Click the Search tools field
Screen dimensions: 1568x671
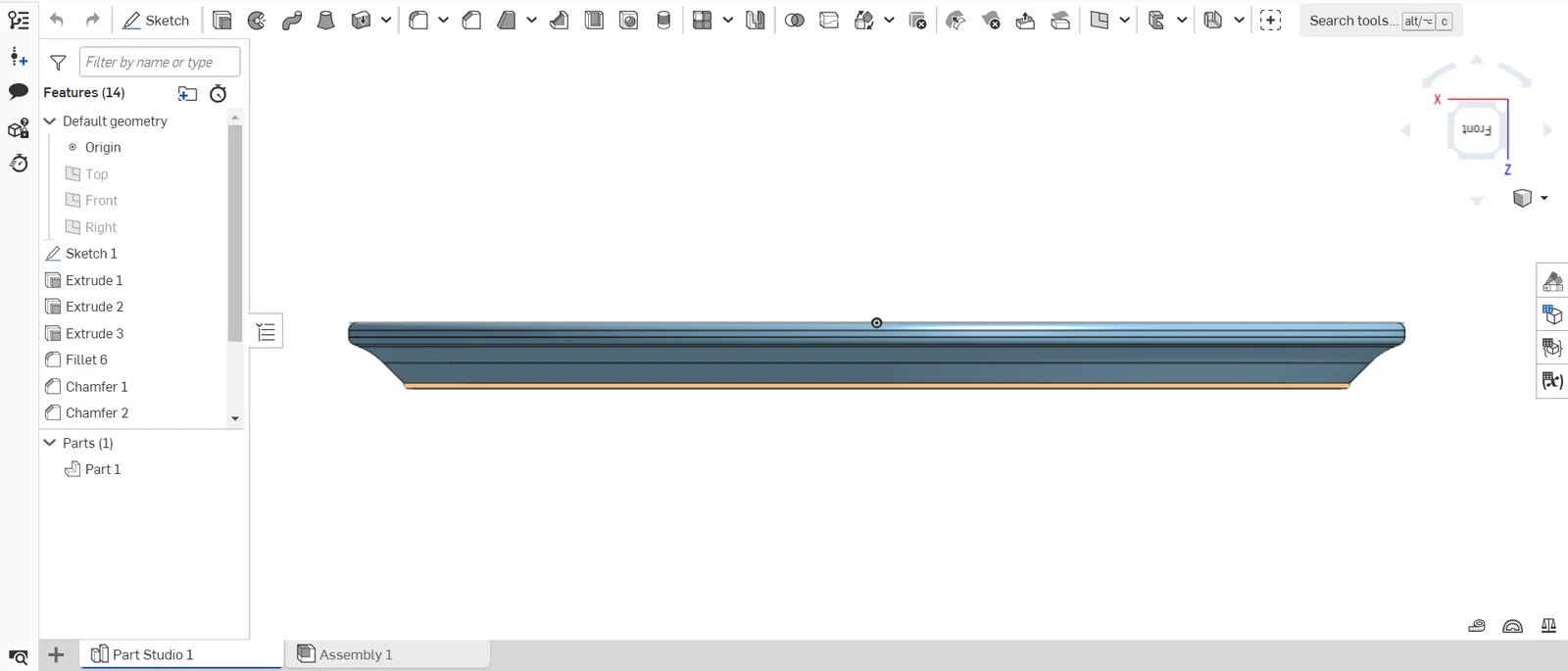click(1380, 21)
